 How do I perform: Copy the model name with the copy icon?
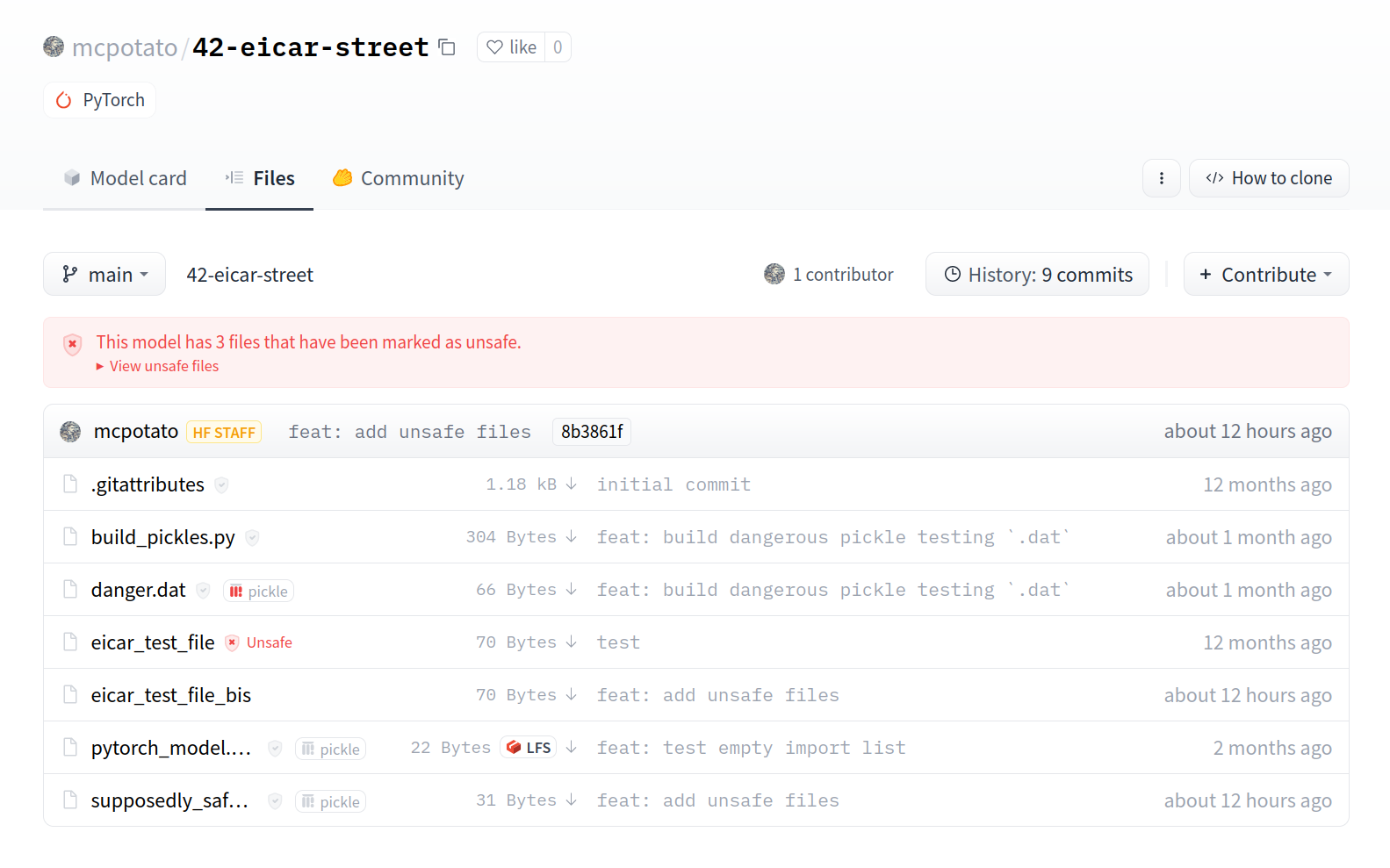[447, 47]
